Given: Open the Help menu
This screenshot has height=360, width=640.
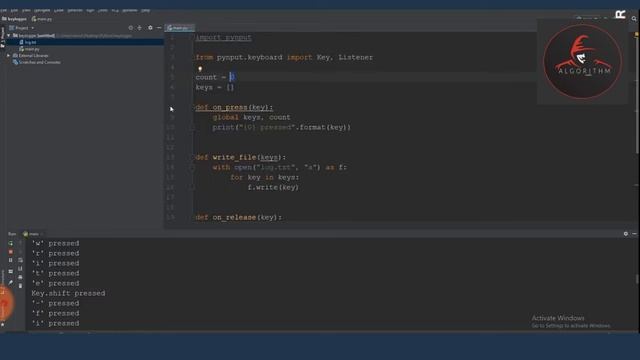Looking at the screenshot, I should point(146,10).
